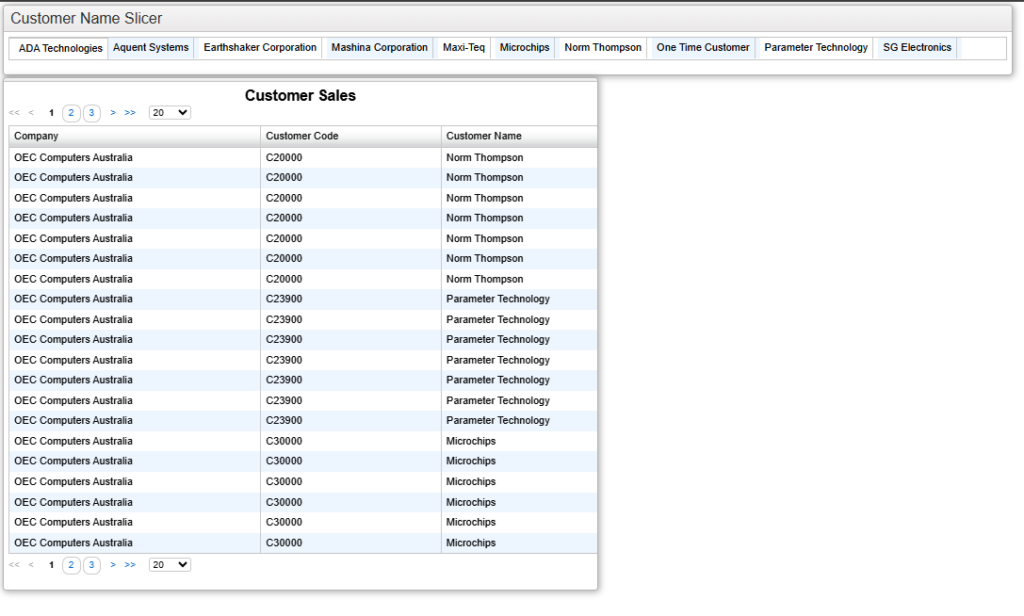Choose Earthshaker Corporation in slicer
Image resolution: width=1024 pixels, height=616 pixels.
260,48
